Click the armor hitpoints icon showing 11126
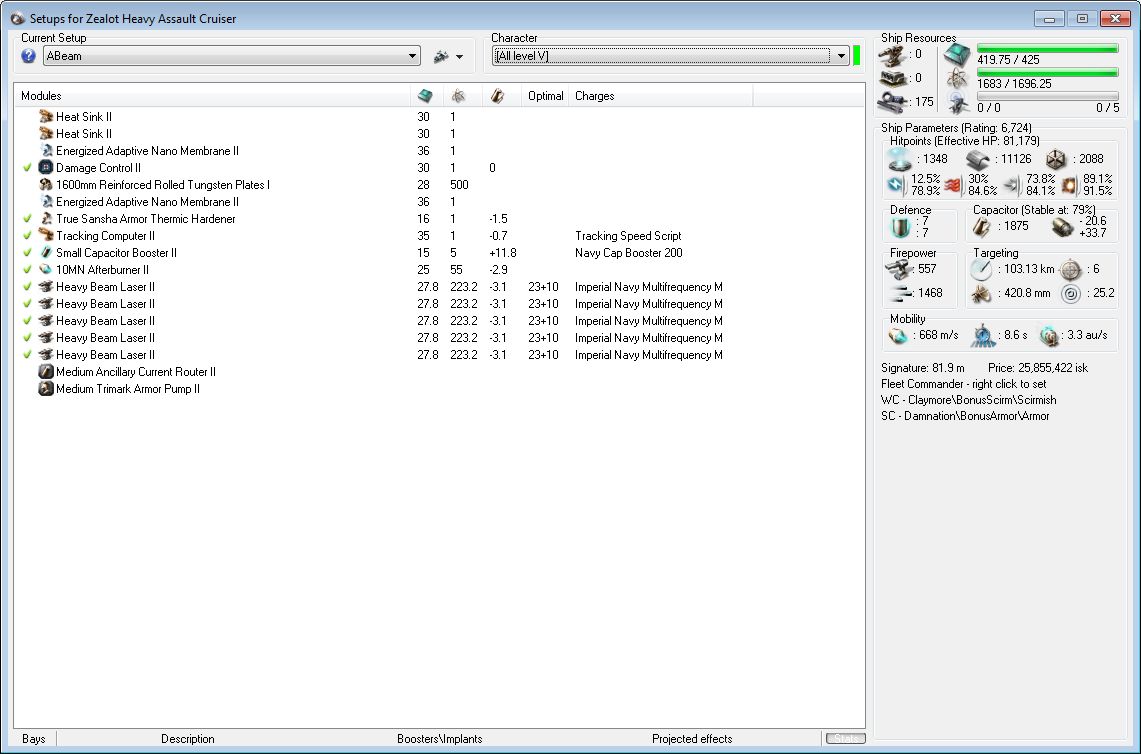Viewport: 1141px width, 754px height. (978, 159)
